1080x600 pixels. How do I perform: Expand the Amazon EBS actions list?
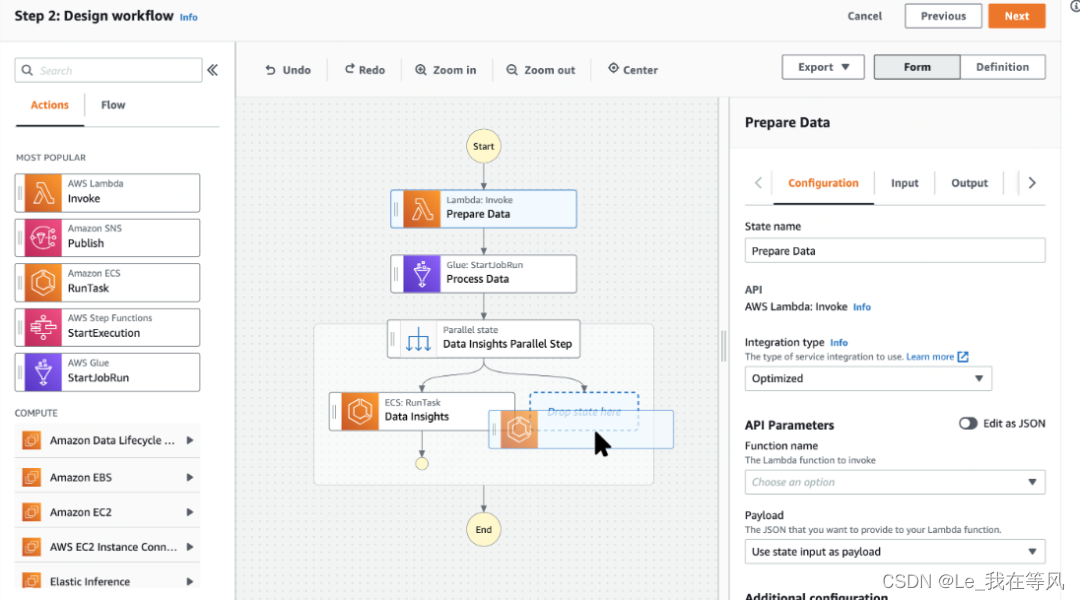pyautogui.click(x=189, y=477)
